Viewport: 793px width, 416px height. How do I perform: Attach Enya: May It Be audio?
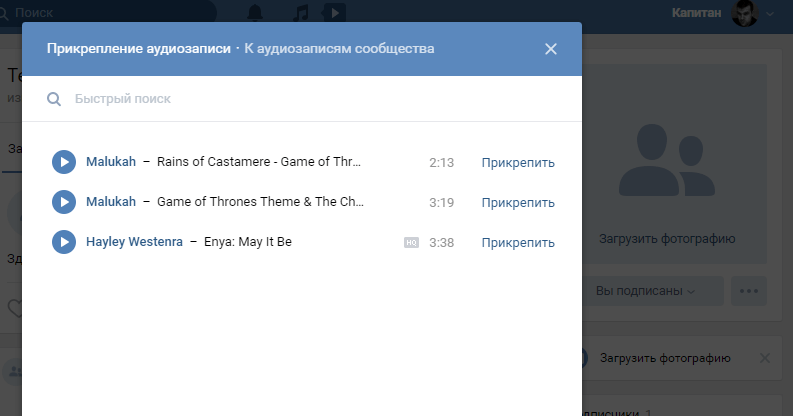coord(517,243)
